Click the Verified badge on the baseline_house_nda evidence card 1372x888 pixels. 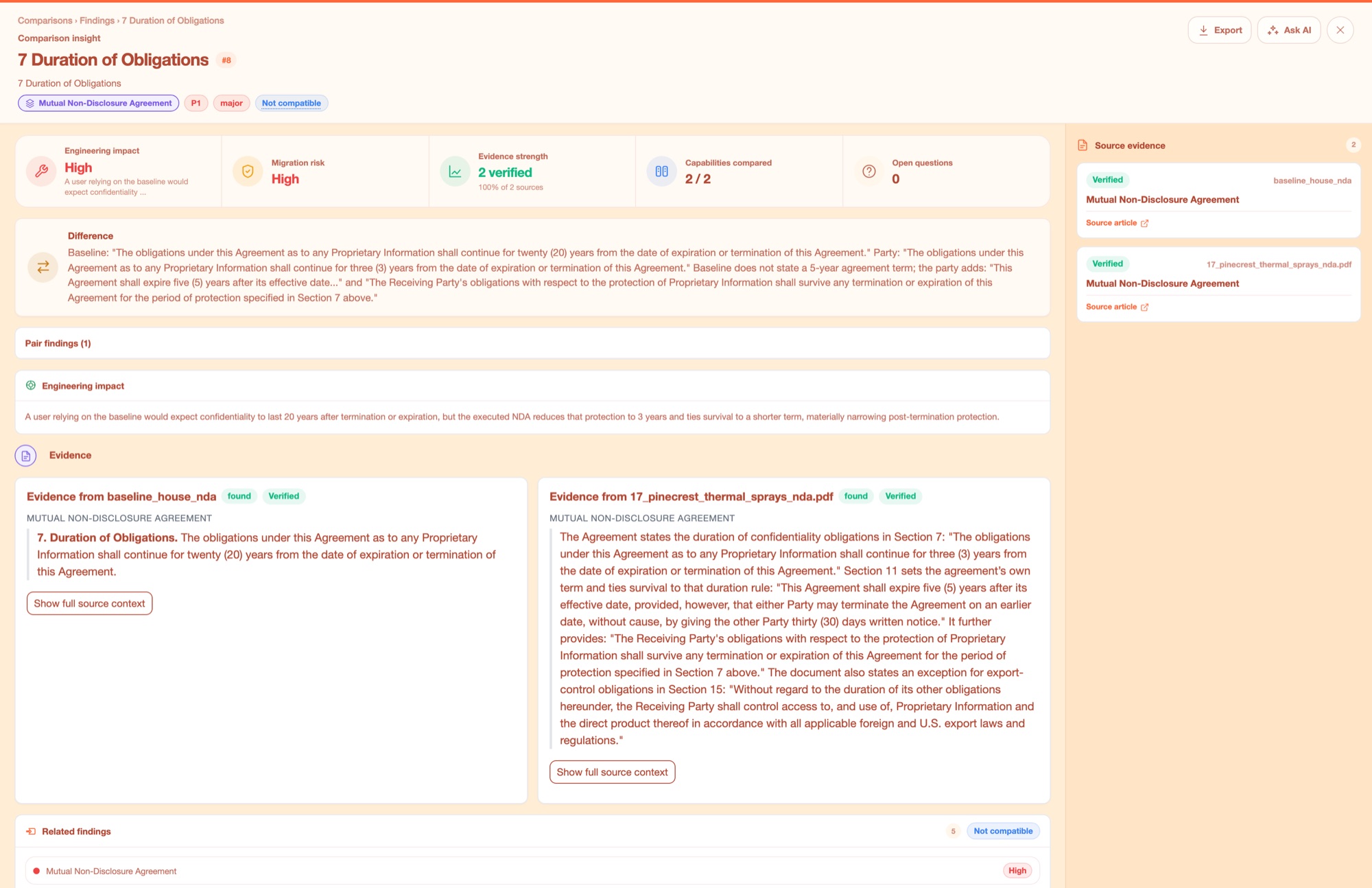[283, 496]
